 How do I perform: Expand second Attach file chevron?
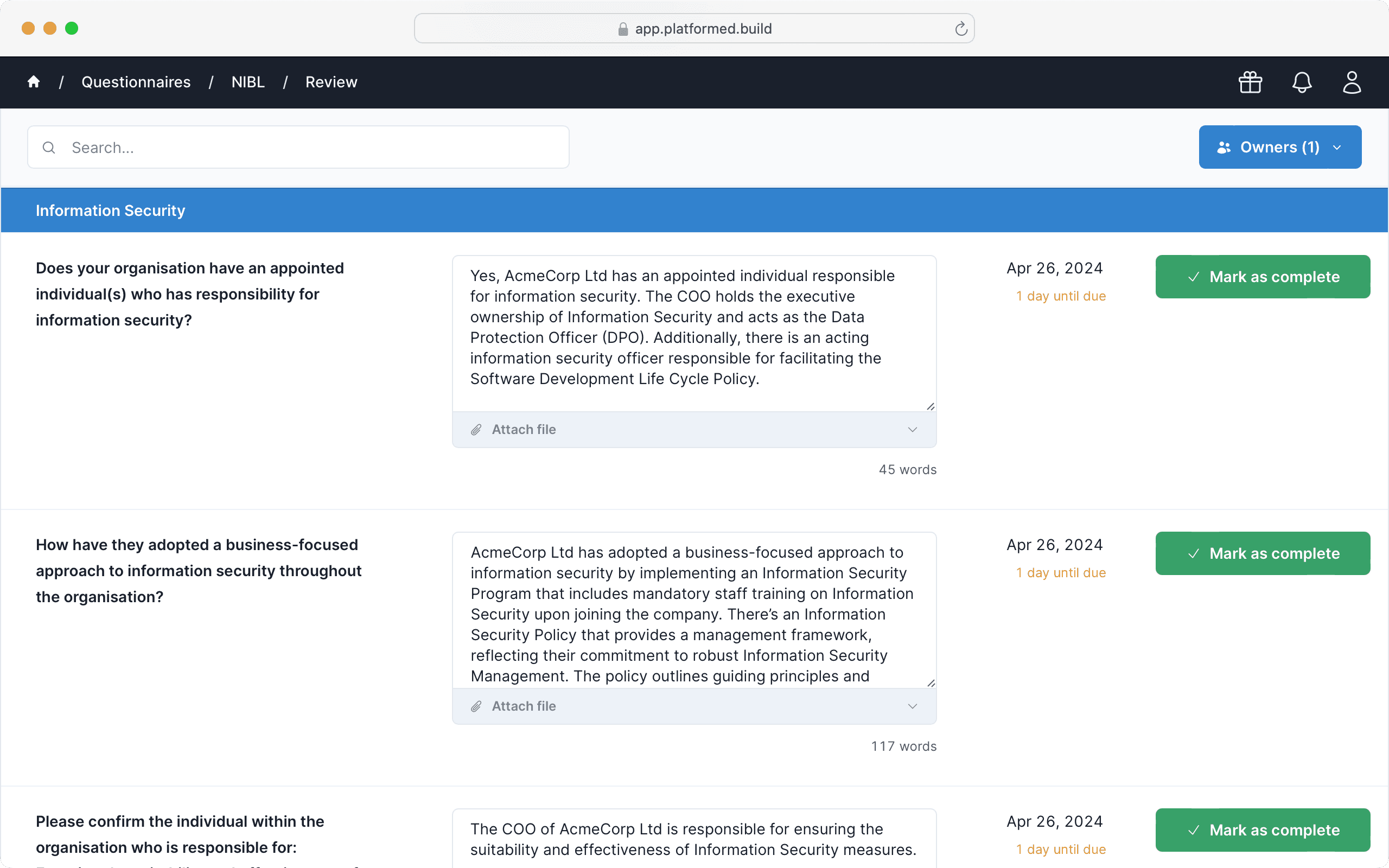912,706
